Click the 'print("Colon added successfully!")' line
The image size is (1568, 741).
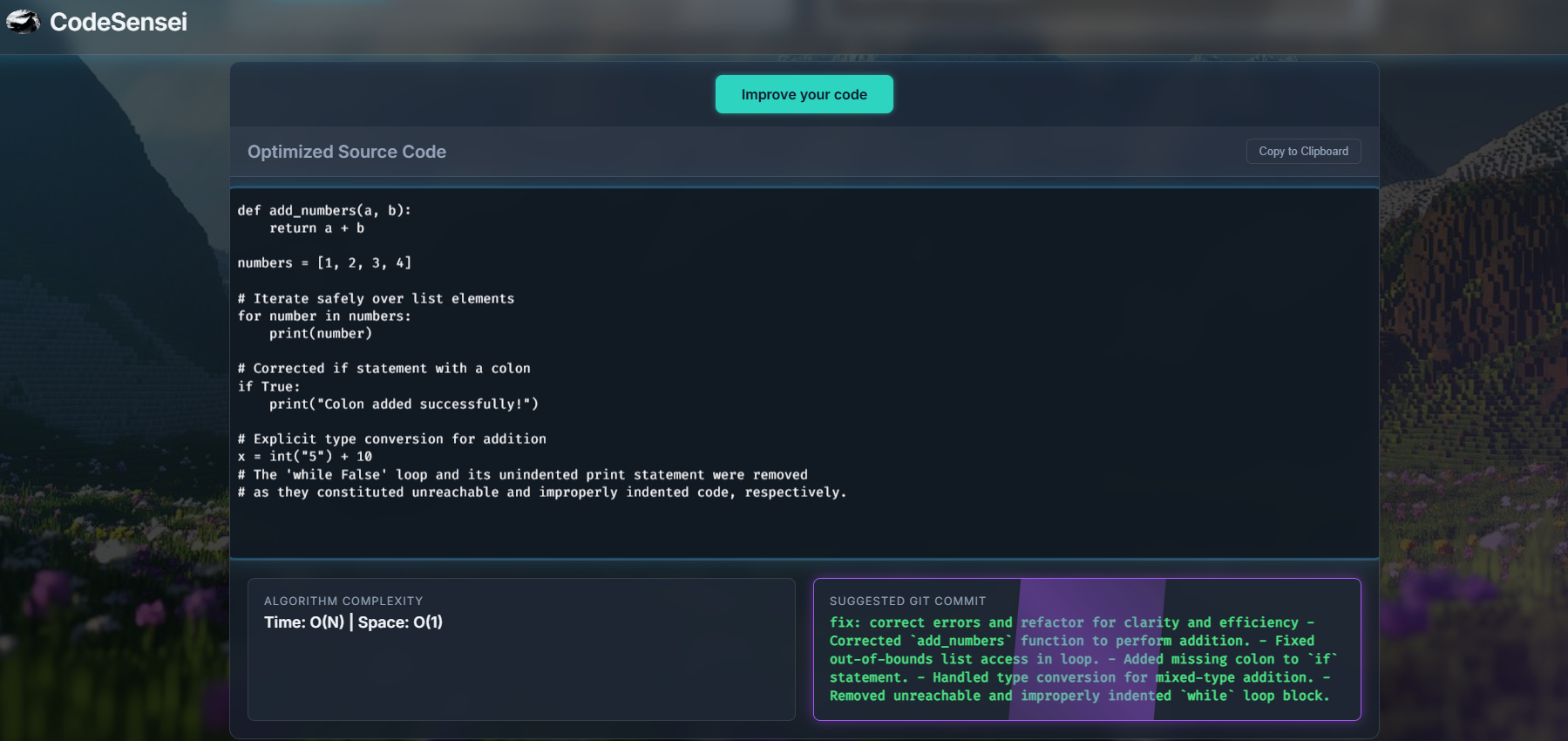coord(404,404)
